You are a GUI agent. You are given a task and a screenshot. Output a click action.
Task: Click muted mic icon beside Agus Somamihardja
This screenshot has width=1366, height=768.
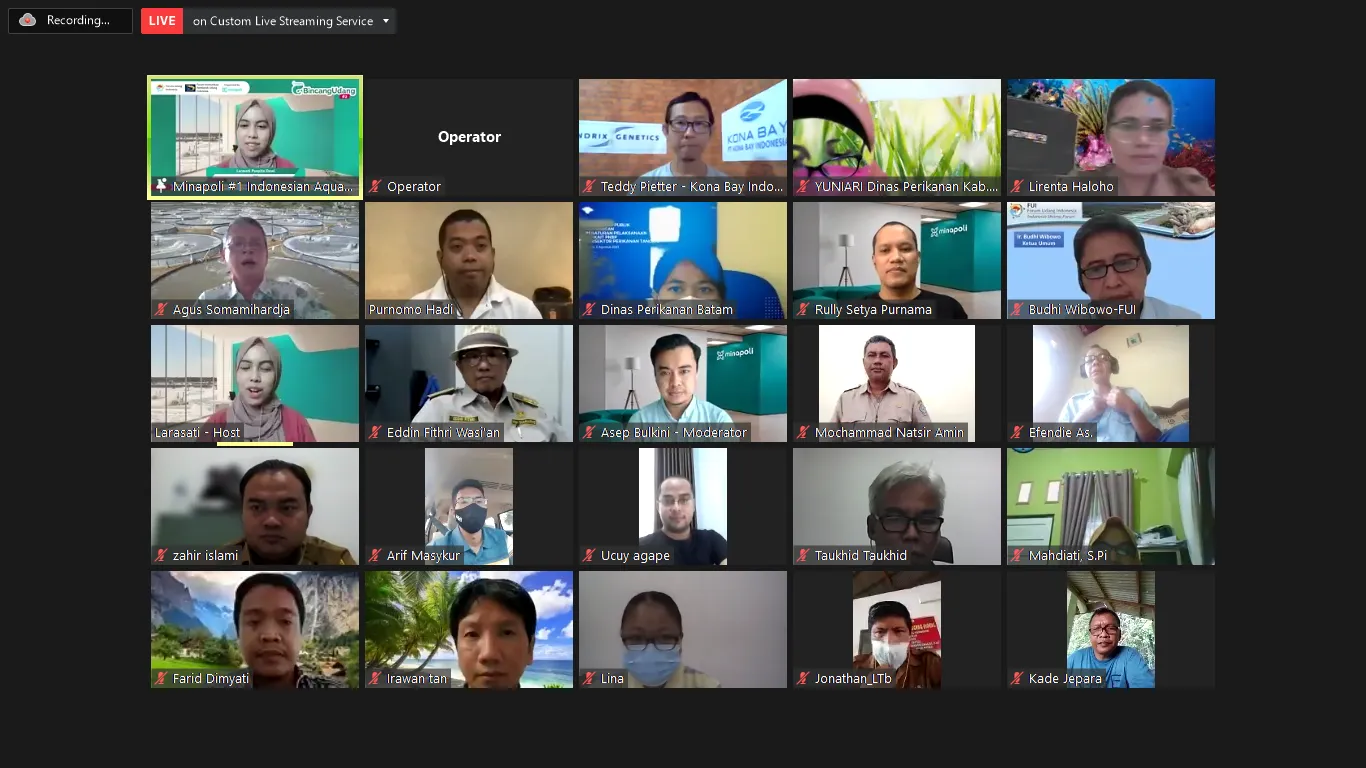point(162,309)
